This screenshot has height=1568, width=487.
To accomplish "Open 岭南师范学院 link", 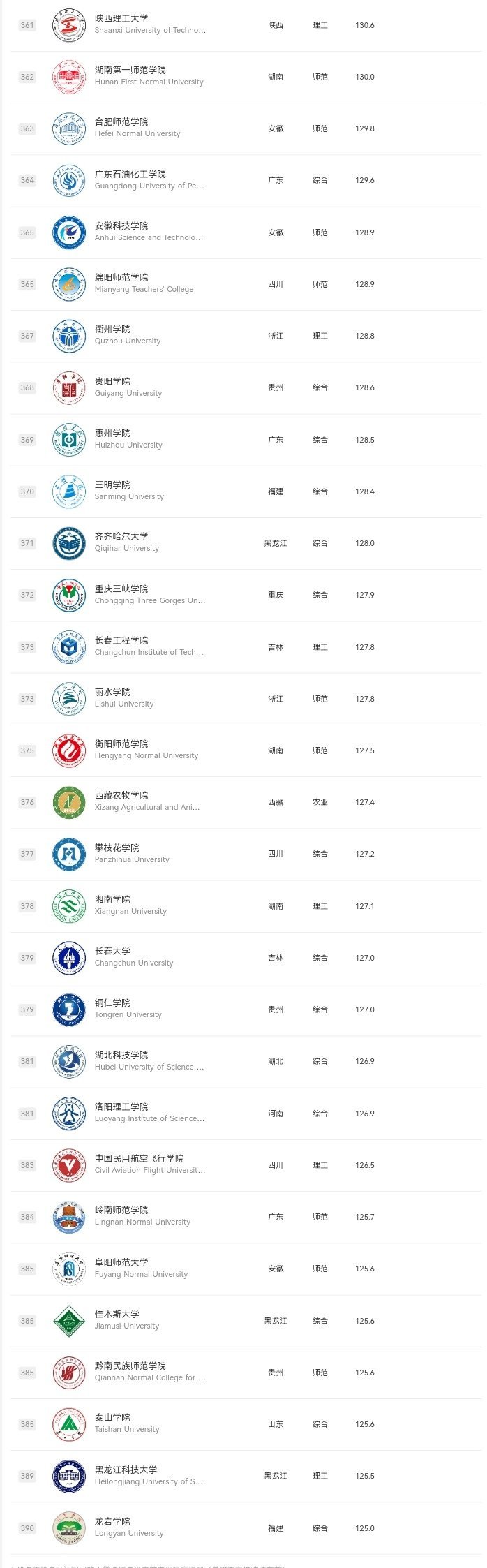I will [121, 1211].
